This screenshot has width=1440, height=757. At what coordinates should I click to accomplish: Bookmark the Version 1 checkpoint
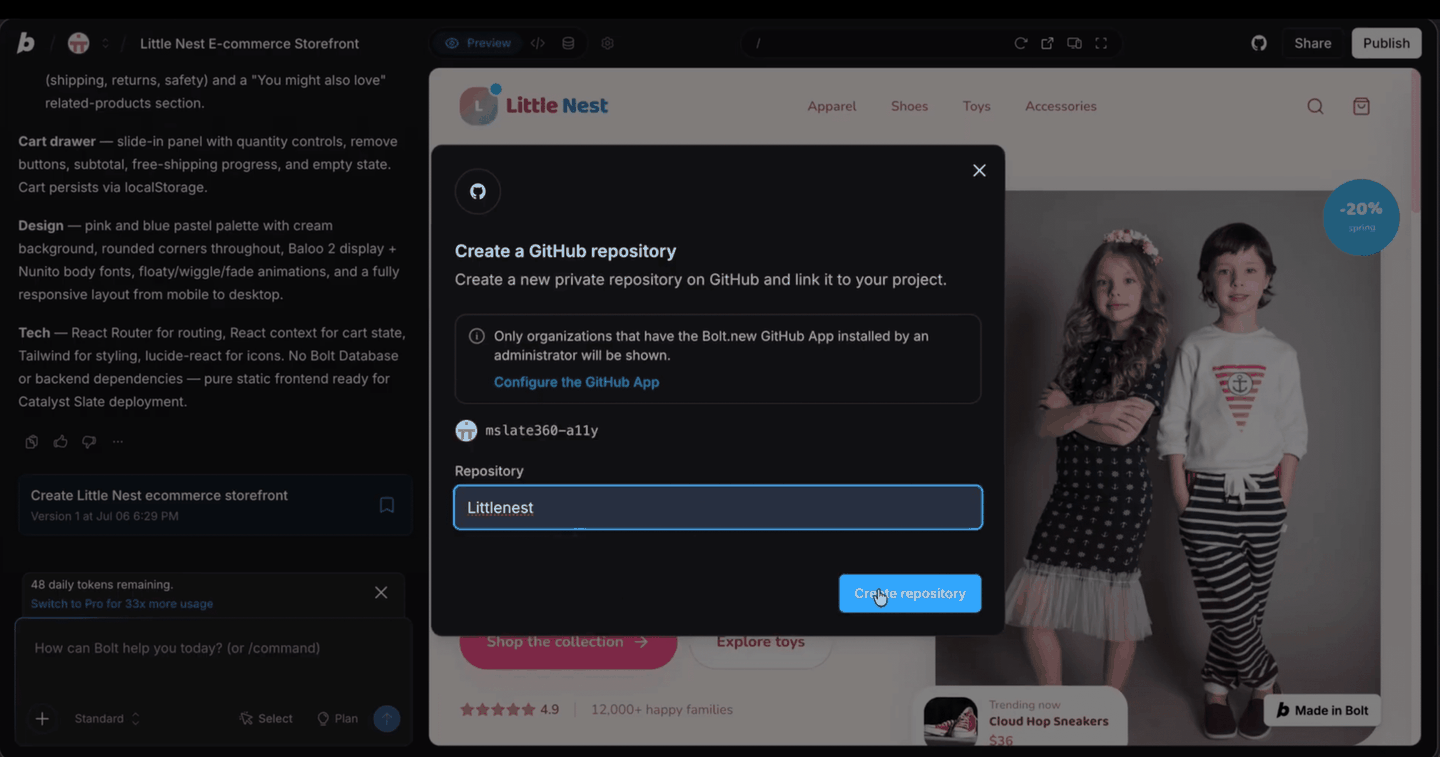point(387,505)
